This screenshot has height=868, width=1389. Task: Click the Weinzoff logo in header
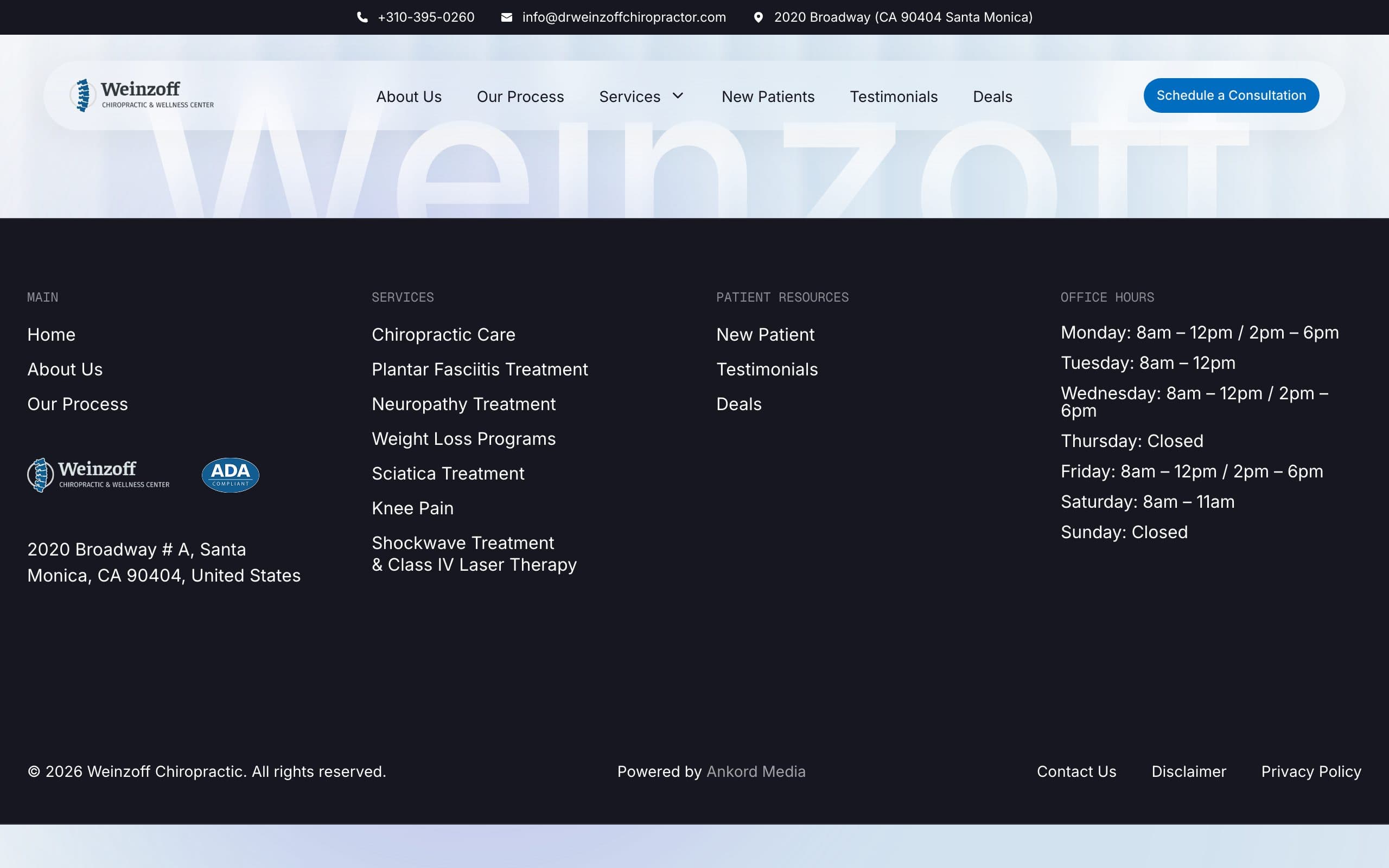pyautogui.click(x=142, y=95)
